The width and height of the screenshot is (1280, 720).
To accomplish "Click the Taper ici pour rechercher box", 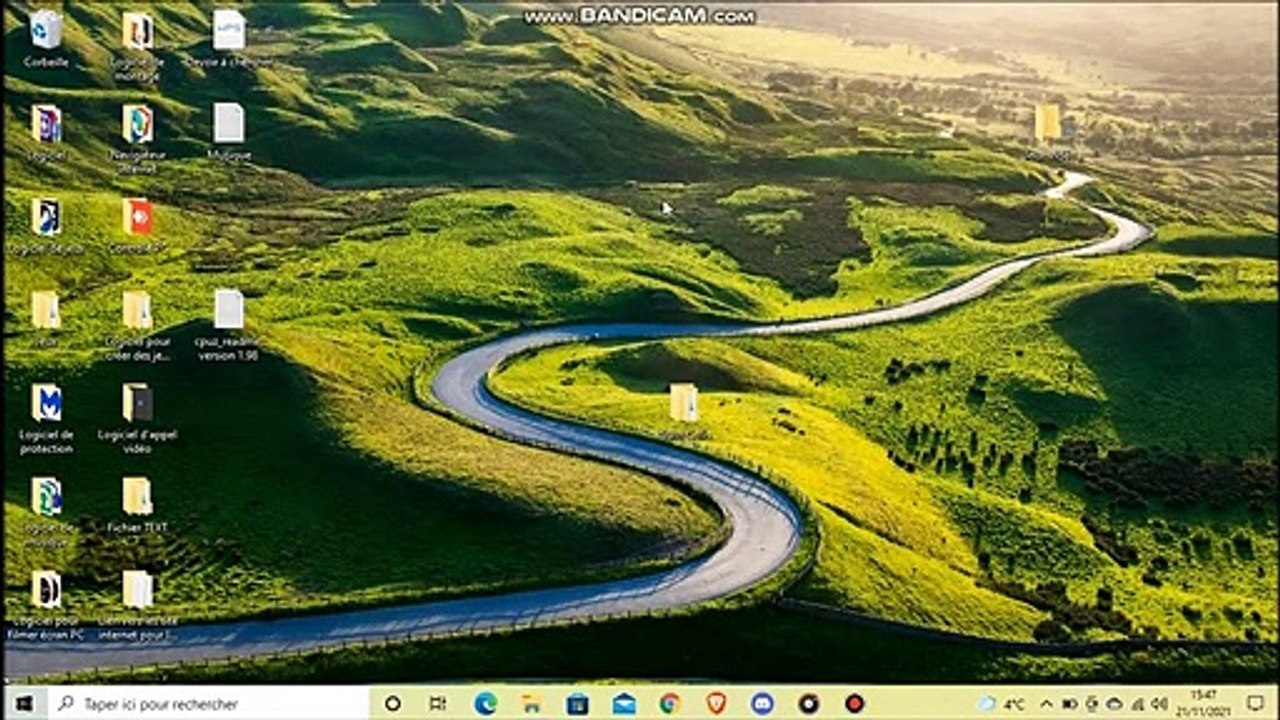I will [x=208, y=704].
